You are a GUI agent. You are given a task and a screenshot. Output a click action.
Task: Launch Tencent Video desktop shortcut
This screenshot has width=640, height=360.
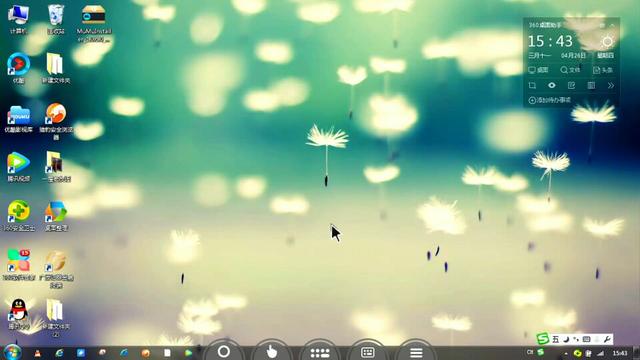18,166
